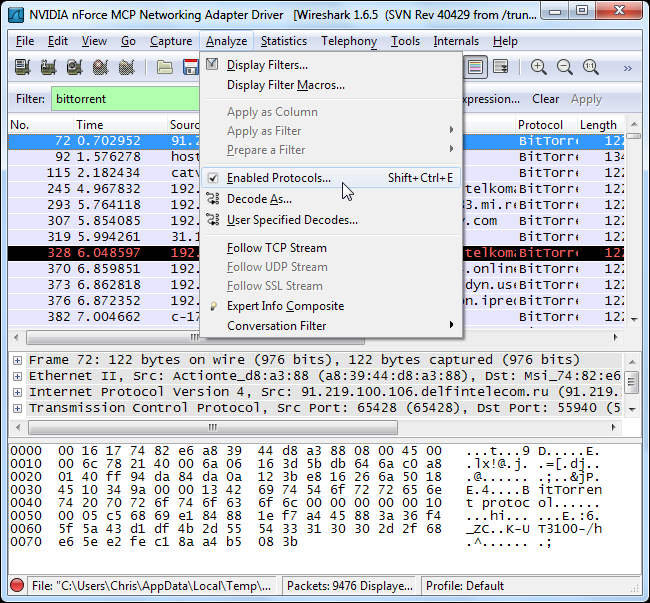Click the Filter label button

point(30,99)
